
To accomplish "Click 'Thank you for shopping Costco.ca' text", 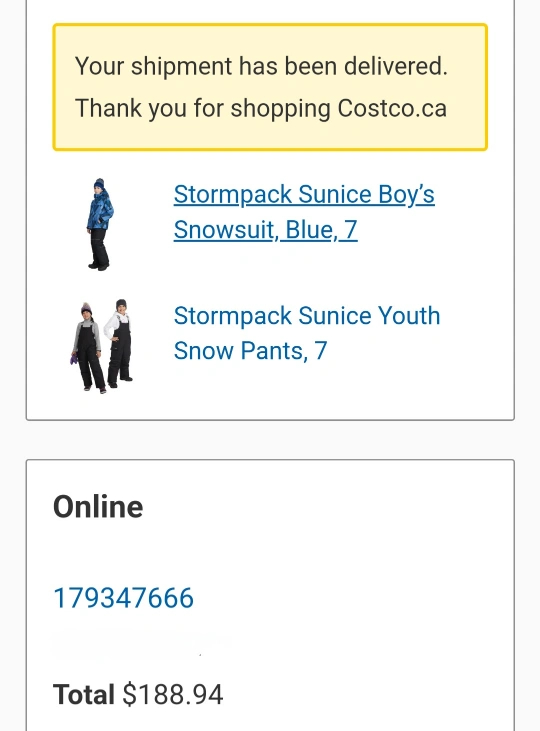I will [x=261, y=108].
